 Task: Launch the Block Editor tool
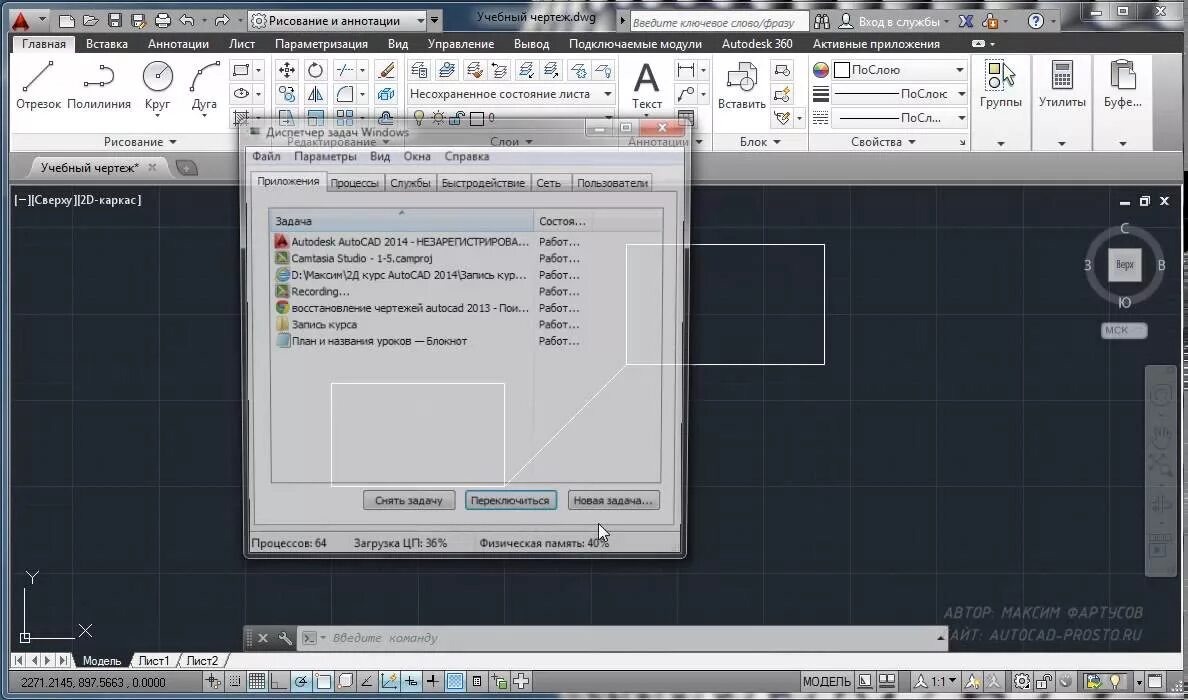782,94
